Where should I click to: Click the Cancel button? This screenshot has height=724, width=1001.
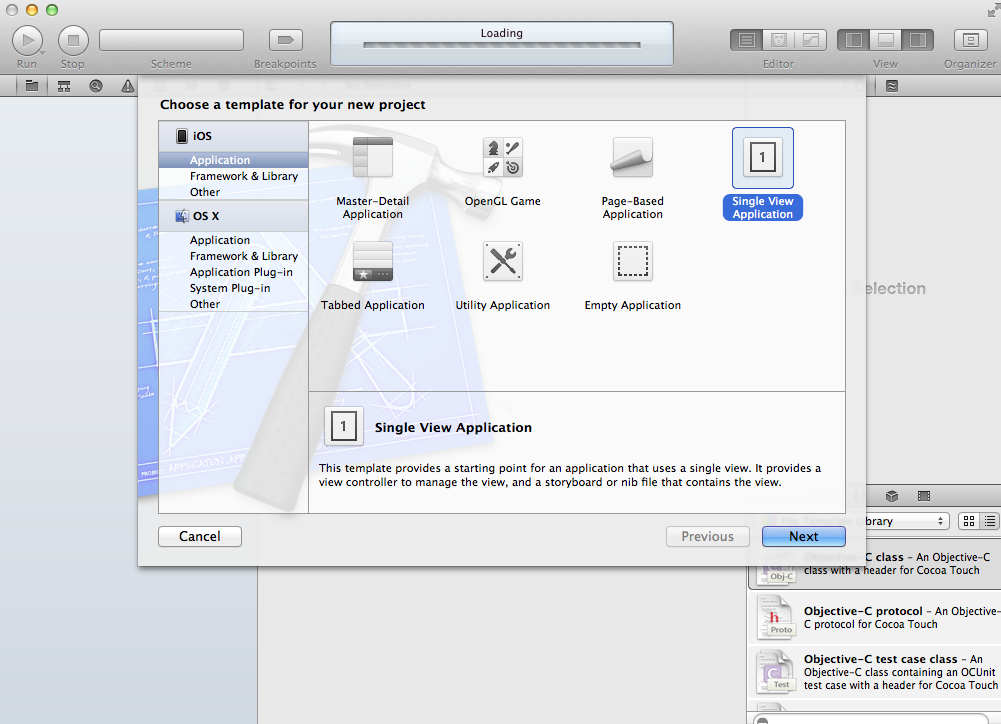click(200, 536)
